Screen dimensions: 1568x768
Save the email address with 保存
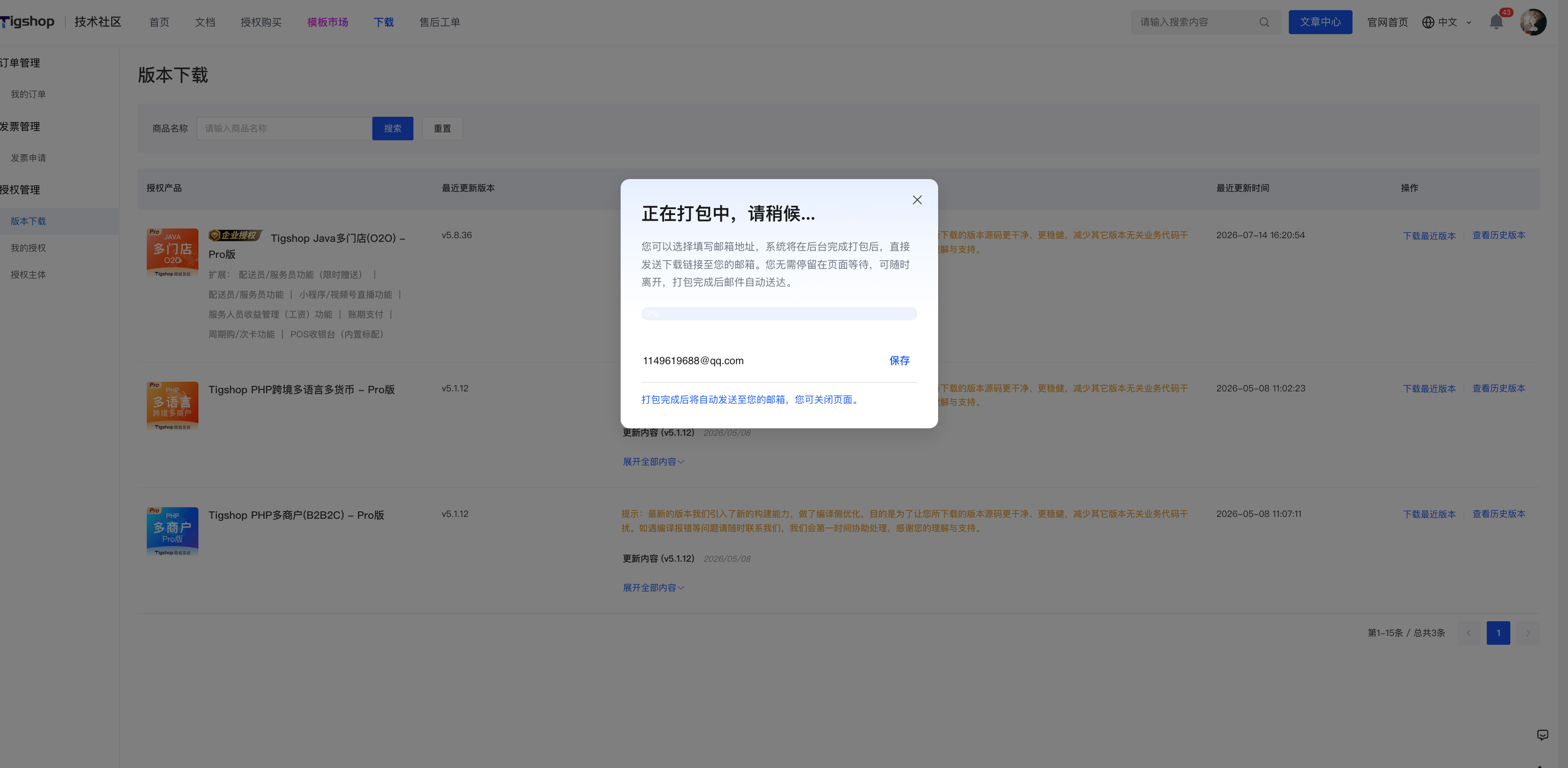coord(899,360)
